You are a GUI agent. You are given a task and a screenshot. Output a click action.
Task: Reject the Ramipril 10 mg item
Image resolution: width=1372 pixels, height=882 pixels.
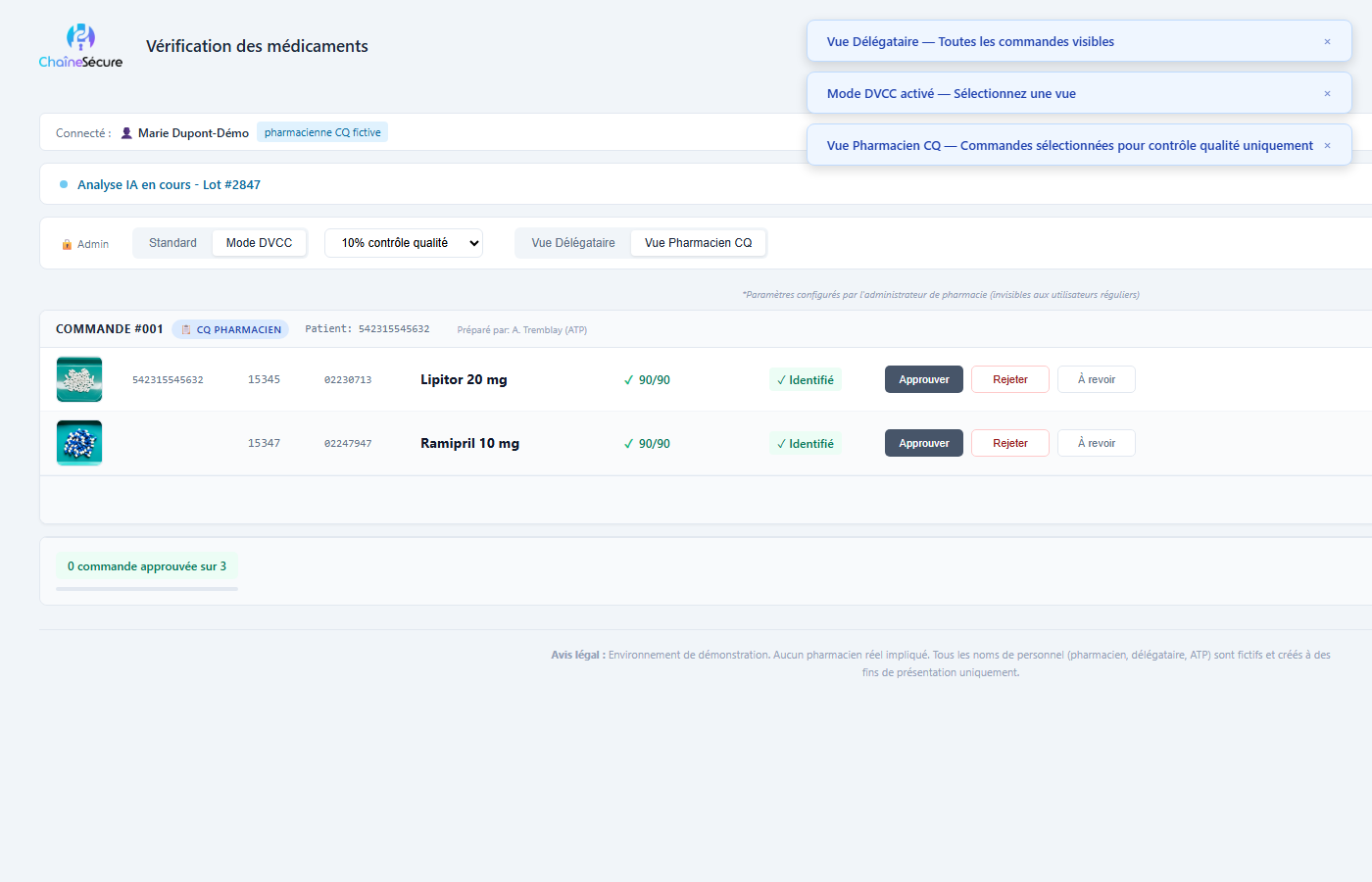click(x=1009, y=443)
